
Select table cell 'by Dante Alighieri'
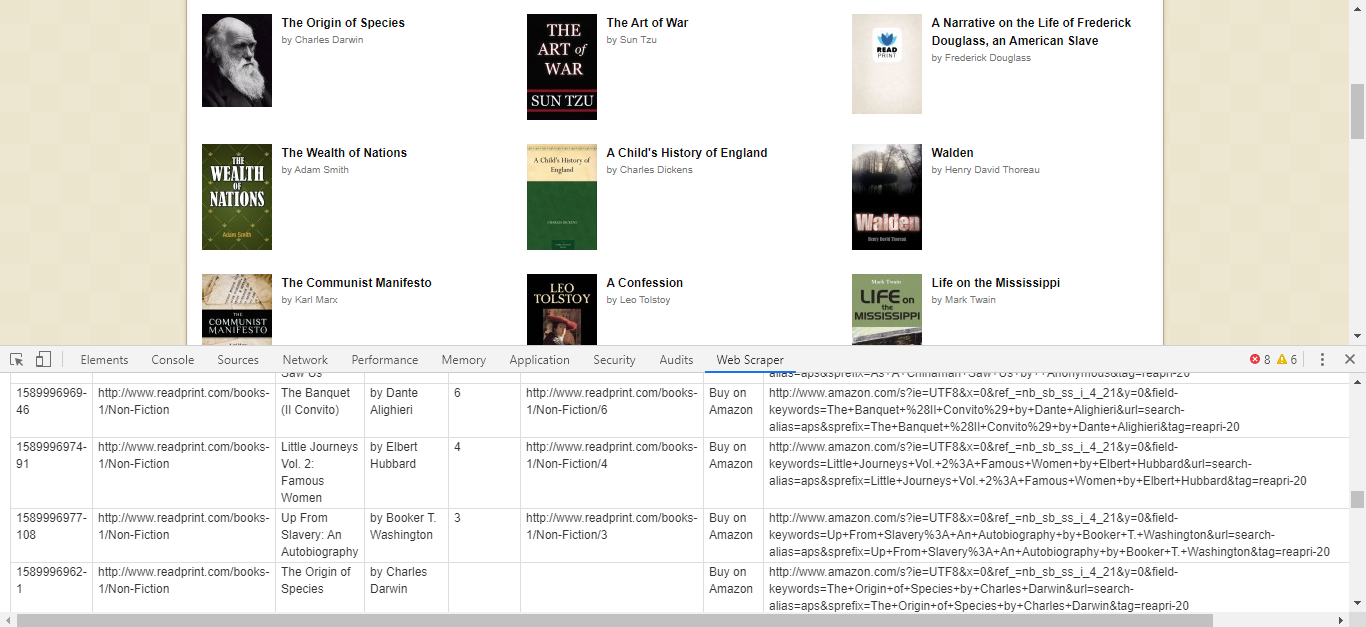406,410
